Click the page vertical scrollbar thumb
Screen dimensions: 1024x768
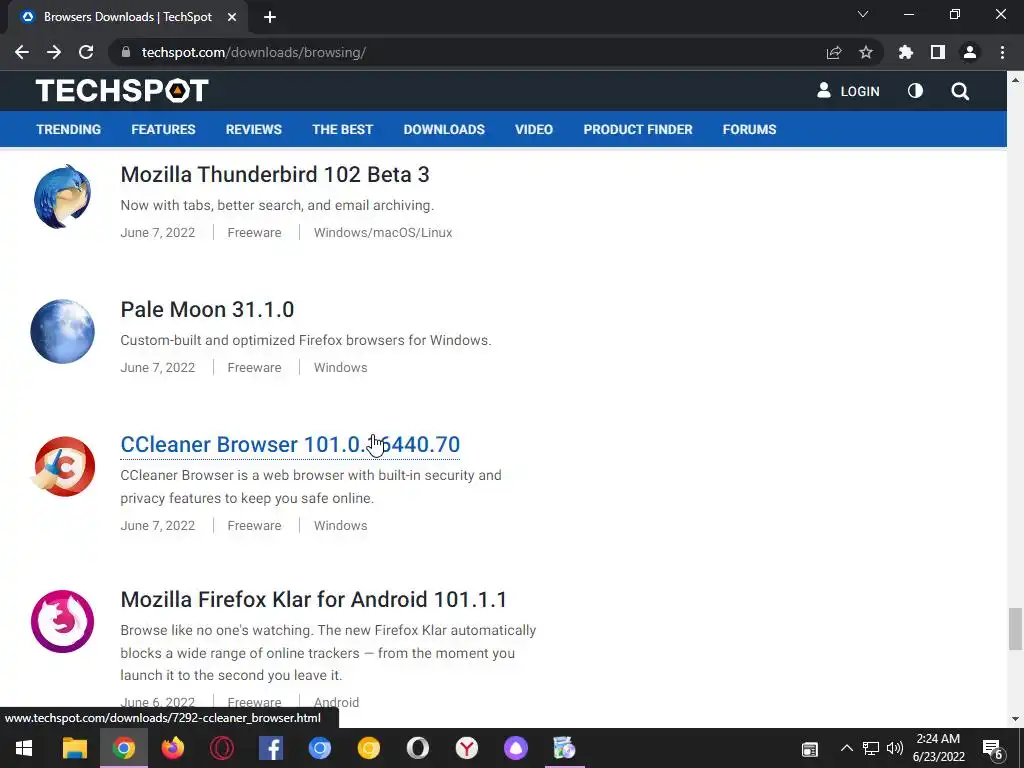(1015, 628)
